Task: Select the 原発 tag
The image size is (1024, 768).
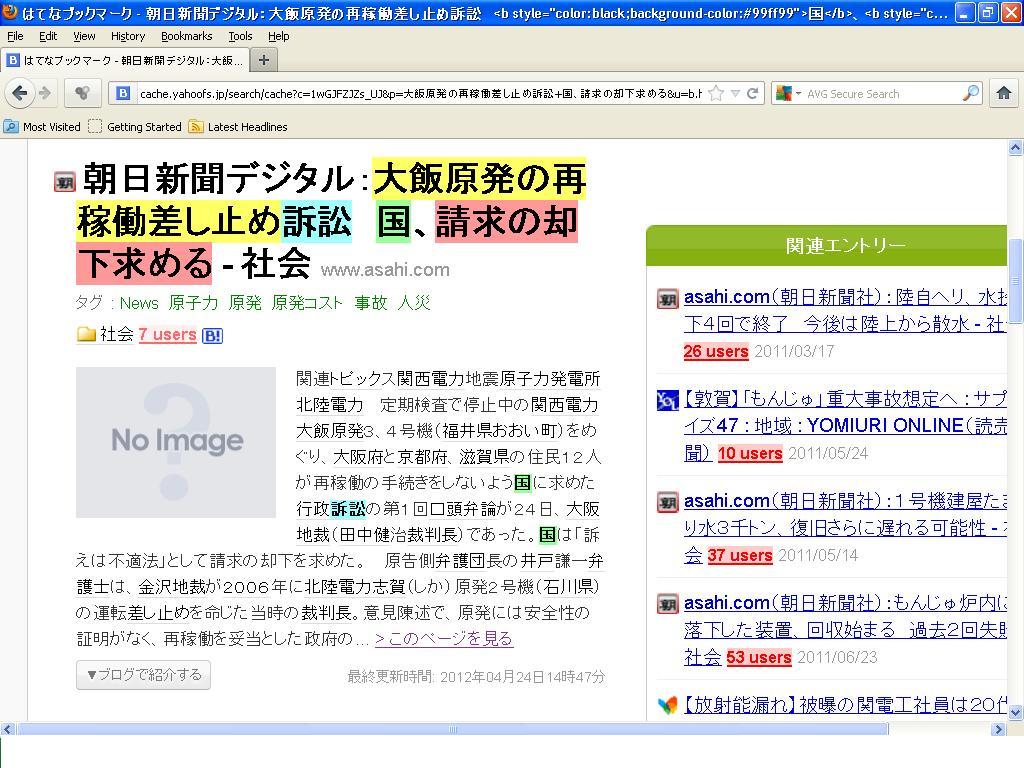Action: (245, 303)
